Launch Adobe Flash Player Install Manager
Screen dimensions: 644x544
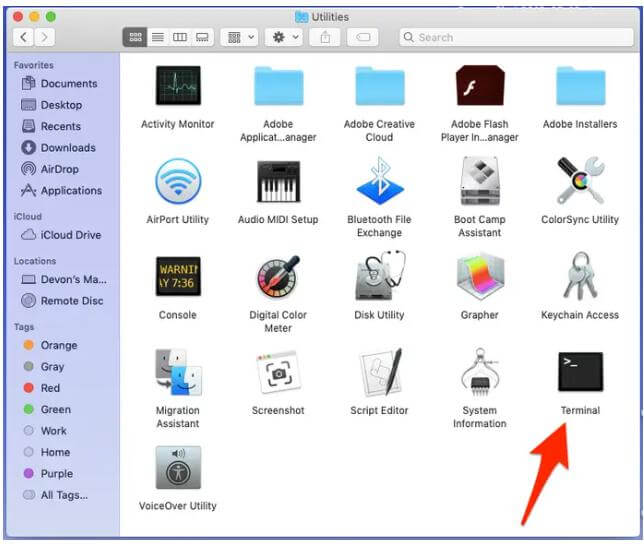tap(480, 85)
